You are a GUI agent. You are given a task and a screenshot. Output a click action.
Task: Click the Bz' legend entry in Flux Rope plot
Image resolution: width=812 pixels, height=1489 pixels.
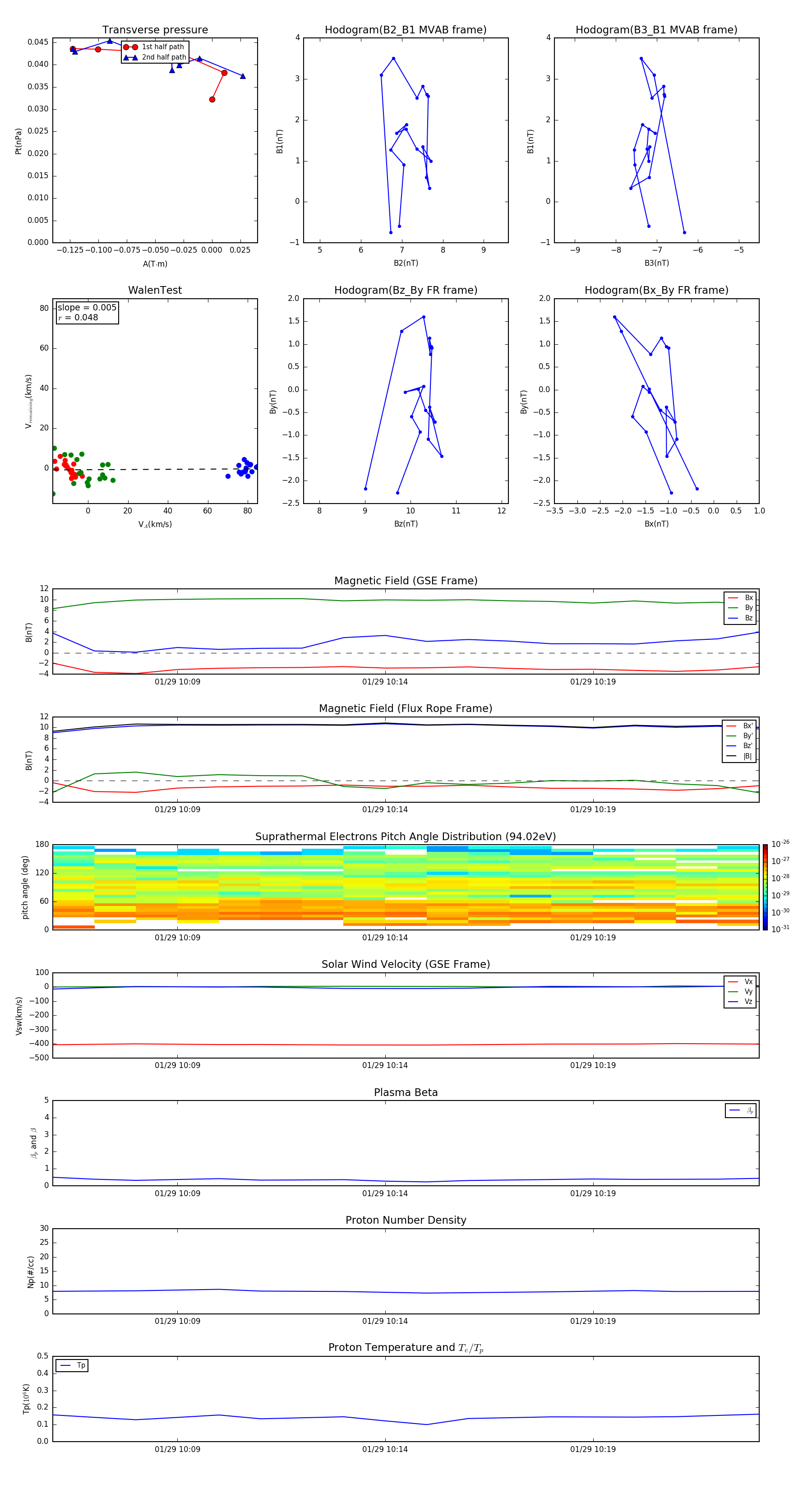pyautogui.click(x=739, y=746)
